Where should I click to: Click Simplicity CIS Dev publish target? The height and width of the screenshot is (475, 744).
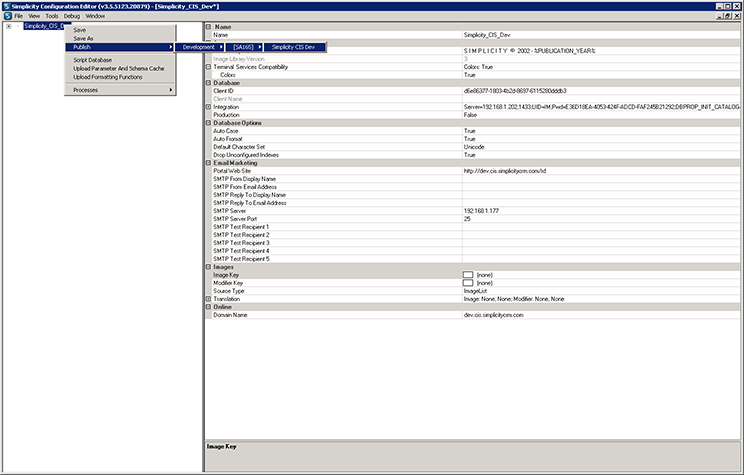pos(295,47)
